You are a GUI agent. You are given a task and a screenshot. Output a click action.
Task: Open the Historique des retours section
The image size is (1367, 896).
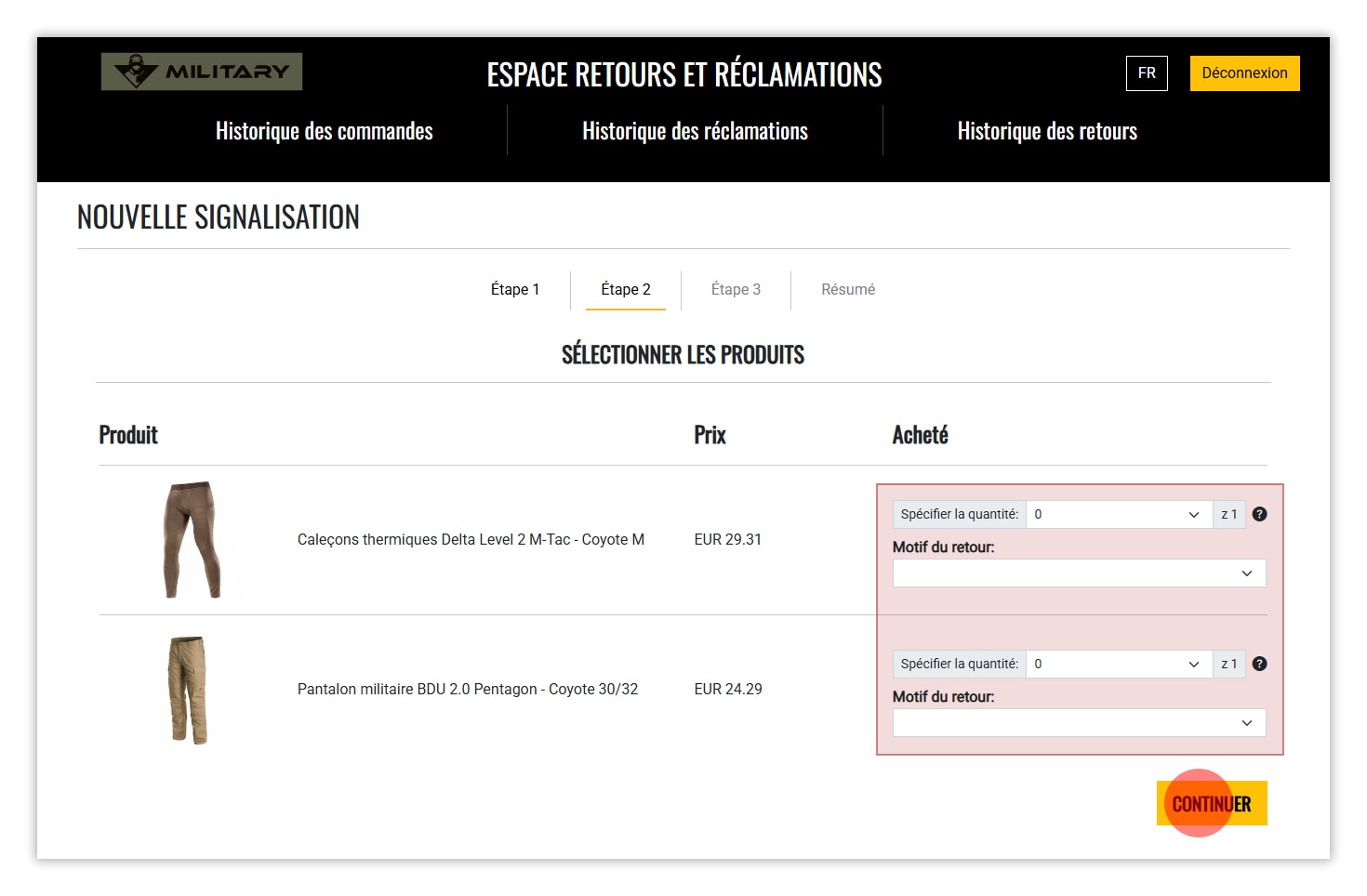[x=1046, y=131]
